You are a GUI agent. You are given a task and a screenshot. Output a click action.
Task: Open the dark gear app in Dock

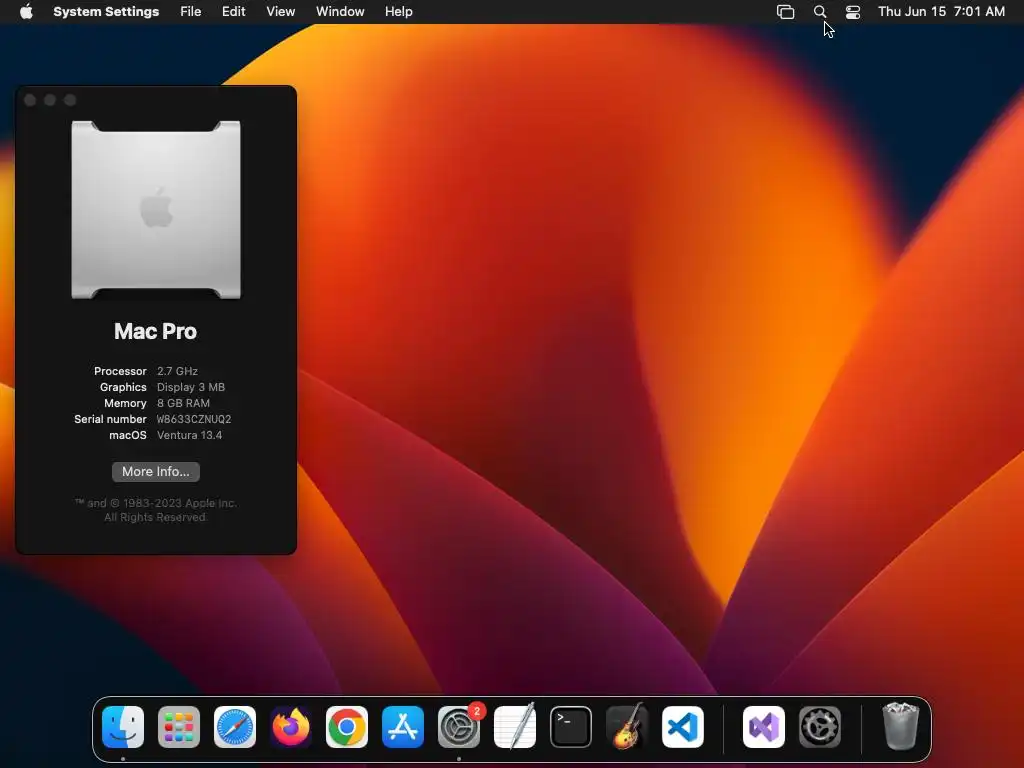click(x=820, y=726)
